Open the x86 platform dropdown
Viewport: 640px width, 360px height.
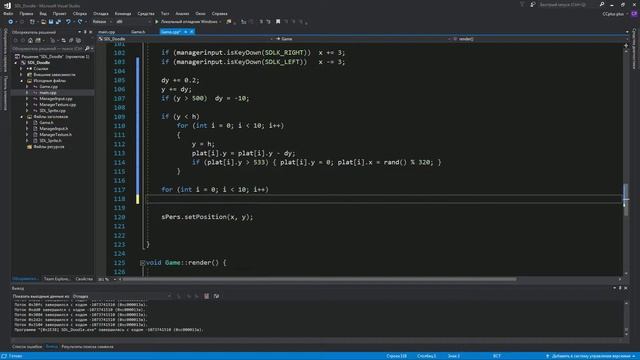[x=133, y=22]
